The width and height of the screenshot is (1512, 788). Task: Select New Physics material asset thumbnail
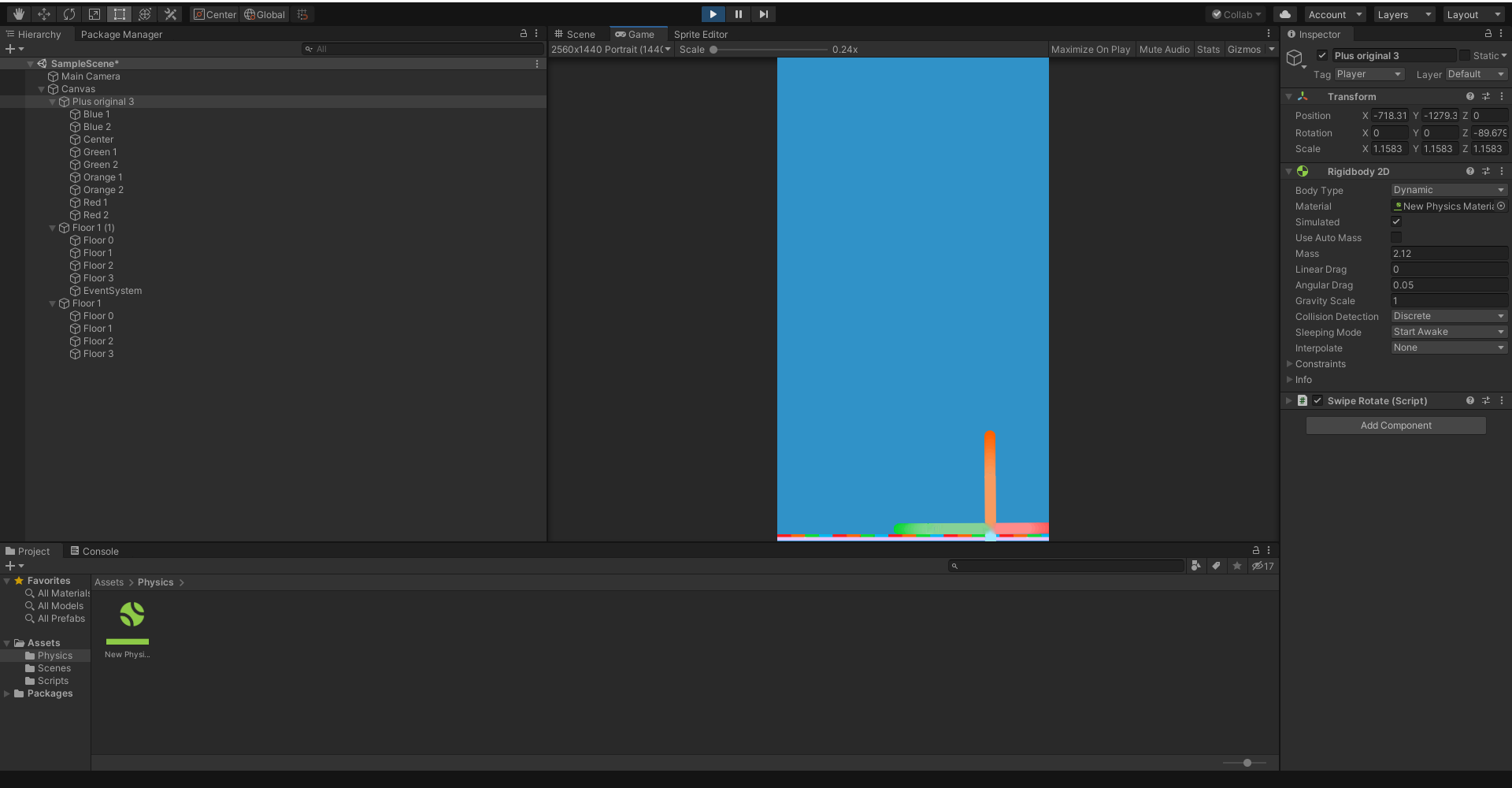pyautogui.click(x=128, y=622)
